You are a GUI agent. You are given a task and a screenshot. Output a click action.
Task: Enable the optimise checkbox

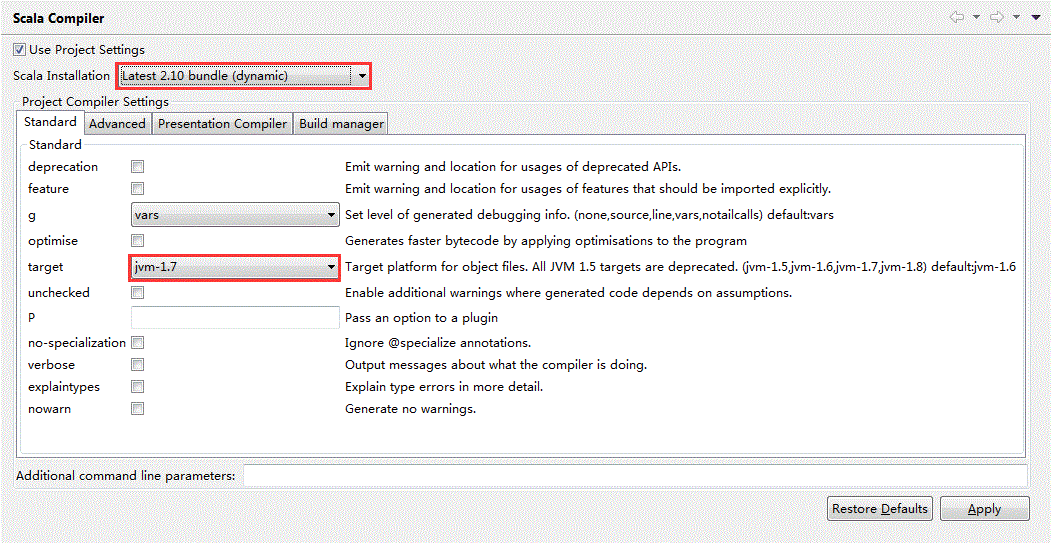(x=137, y=240)
